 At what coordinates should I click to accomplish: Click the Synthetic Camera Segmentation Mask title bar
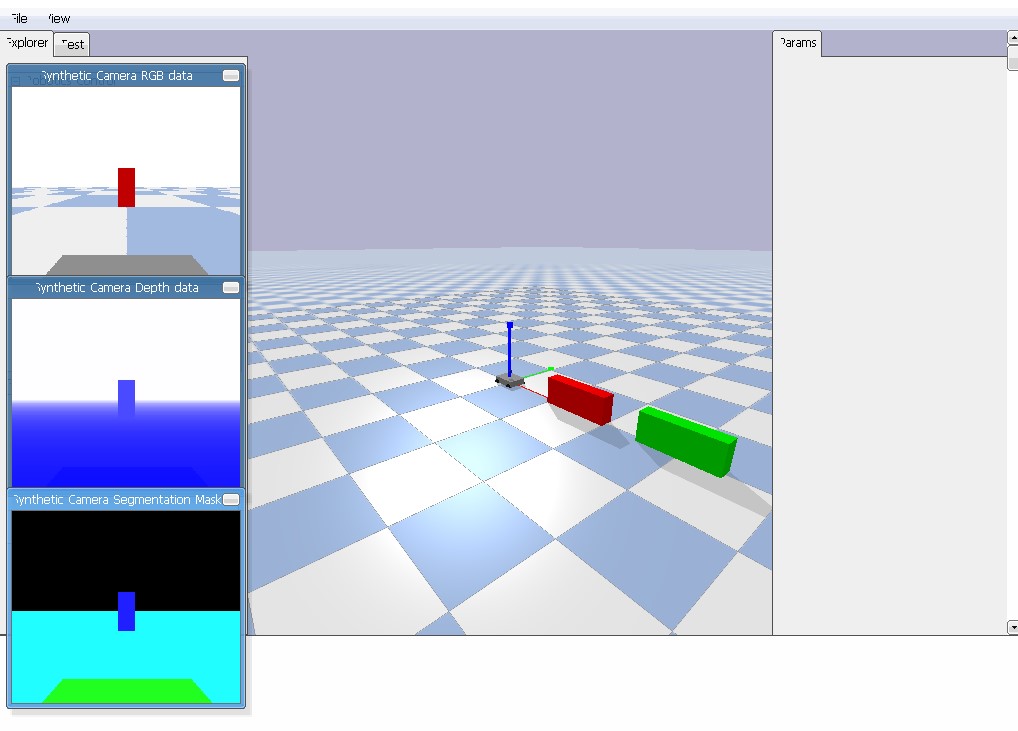pyautogui.click(x=117, y=500)
